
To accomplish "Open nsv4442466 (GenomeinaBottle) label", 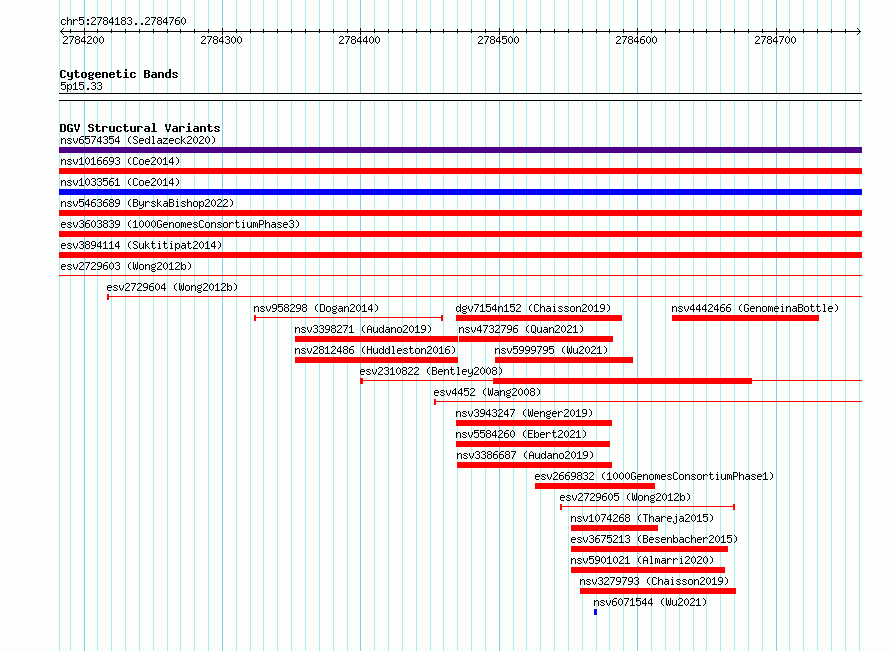I will click(755, 308).
